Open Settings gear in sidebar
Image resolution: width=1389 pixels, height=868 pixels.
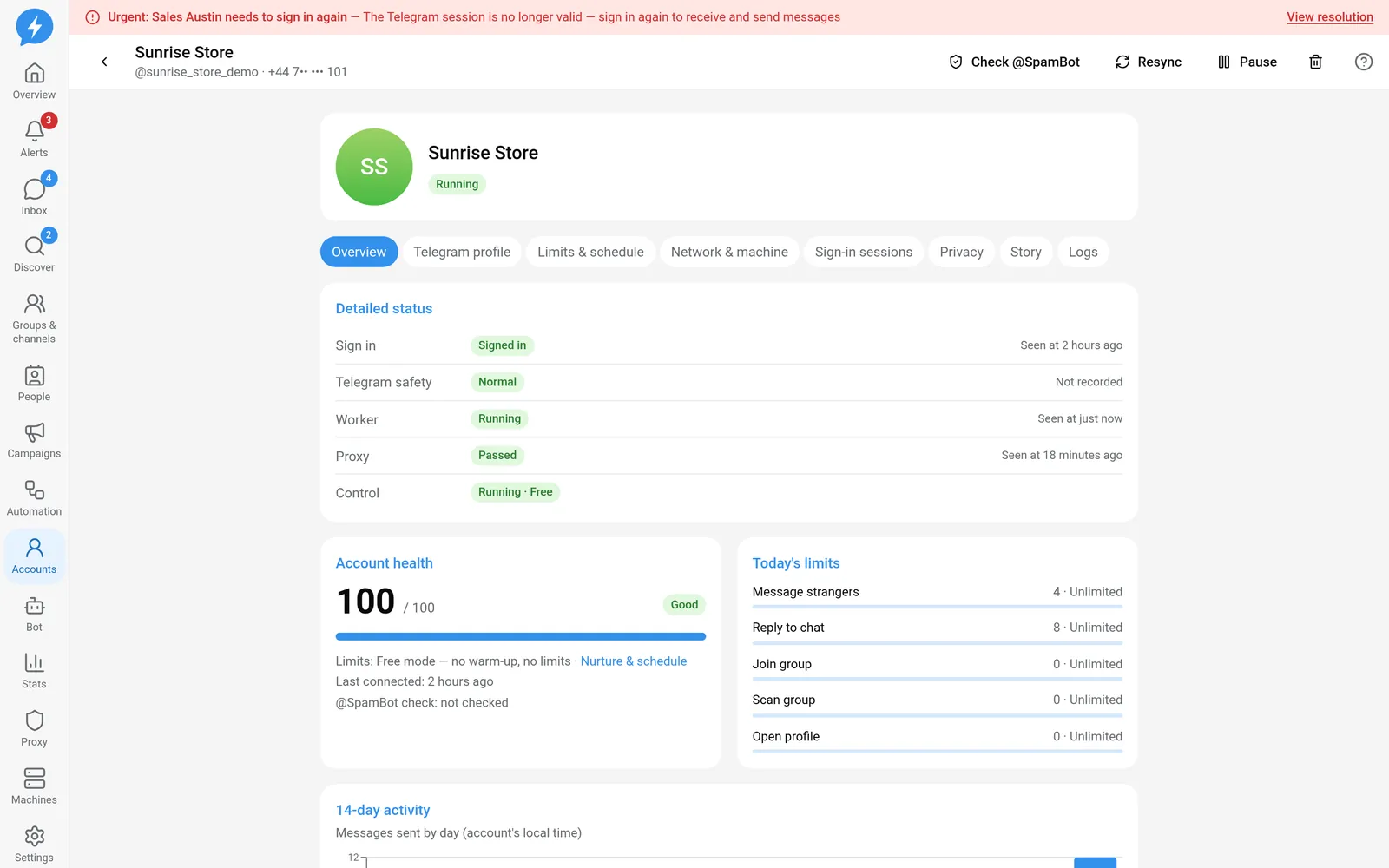pos(34,845)
